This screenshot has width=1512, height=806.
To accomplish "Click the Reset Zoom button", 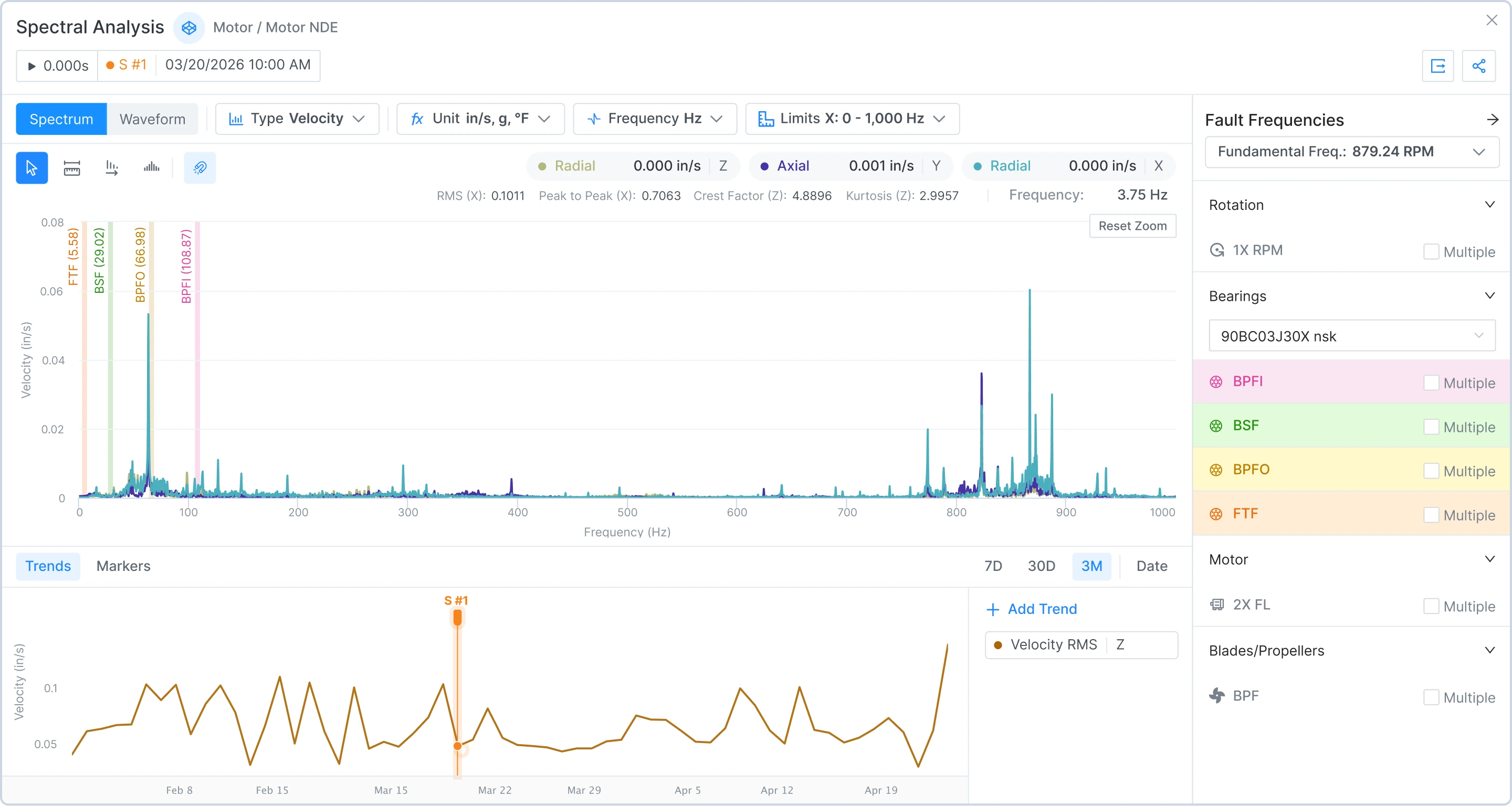I will pyautogui.click(x=1132, y=226).
